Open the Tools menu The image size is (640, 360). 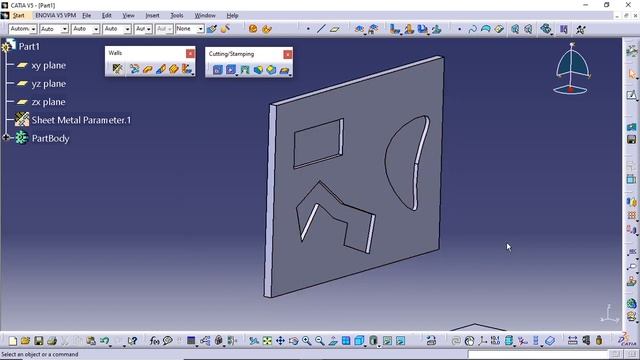(x=177, y=16)
